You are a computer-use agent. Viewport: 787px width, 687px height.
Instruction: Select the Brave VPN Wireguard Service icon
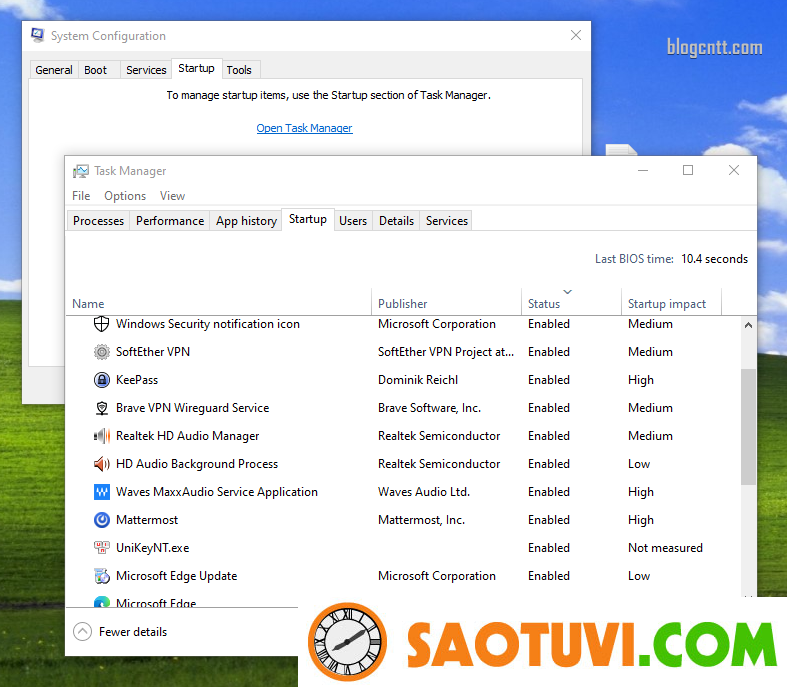[x=101, y=408]
